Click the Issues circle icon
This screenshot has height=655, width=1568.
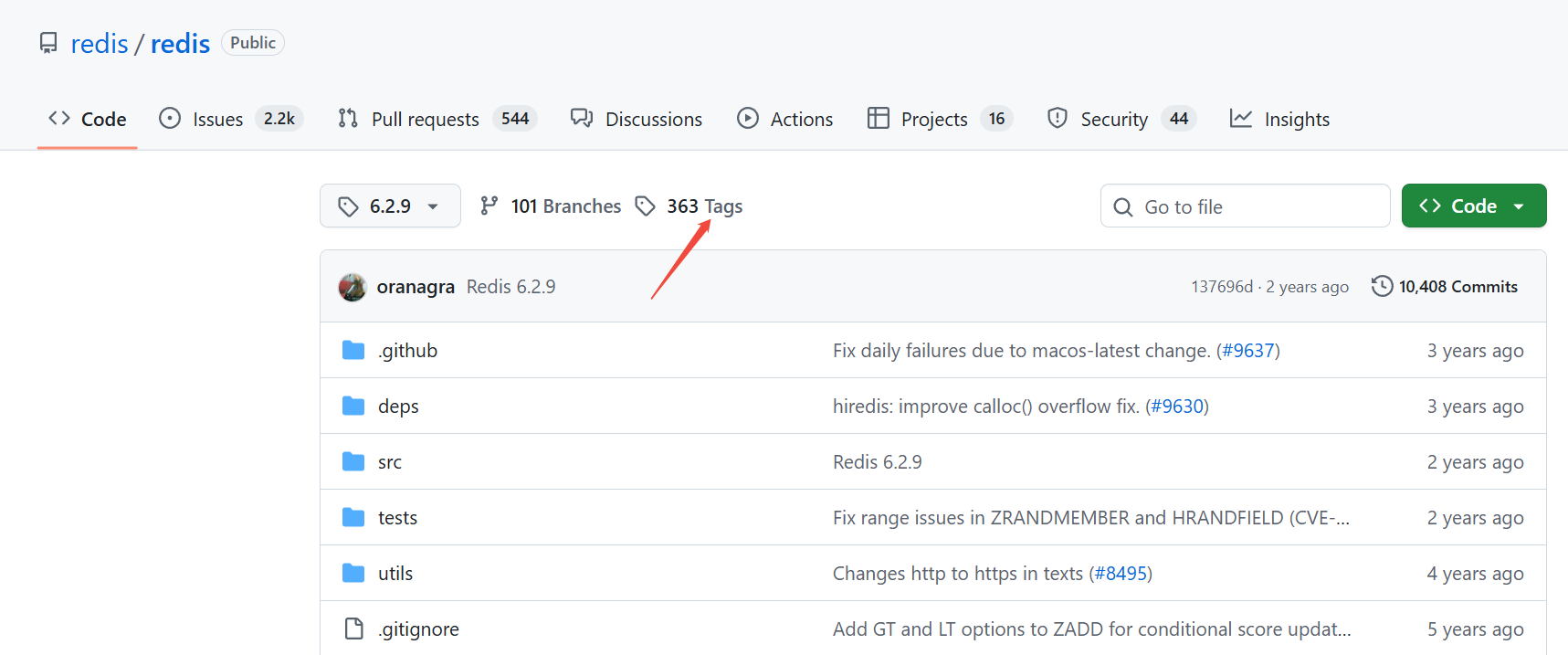pyautogui.click(x=170, y=118)
